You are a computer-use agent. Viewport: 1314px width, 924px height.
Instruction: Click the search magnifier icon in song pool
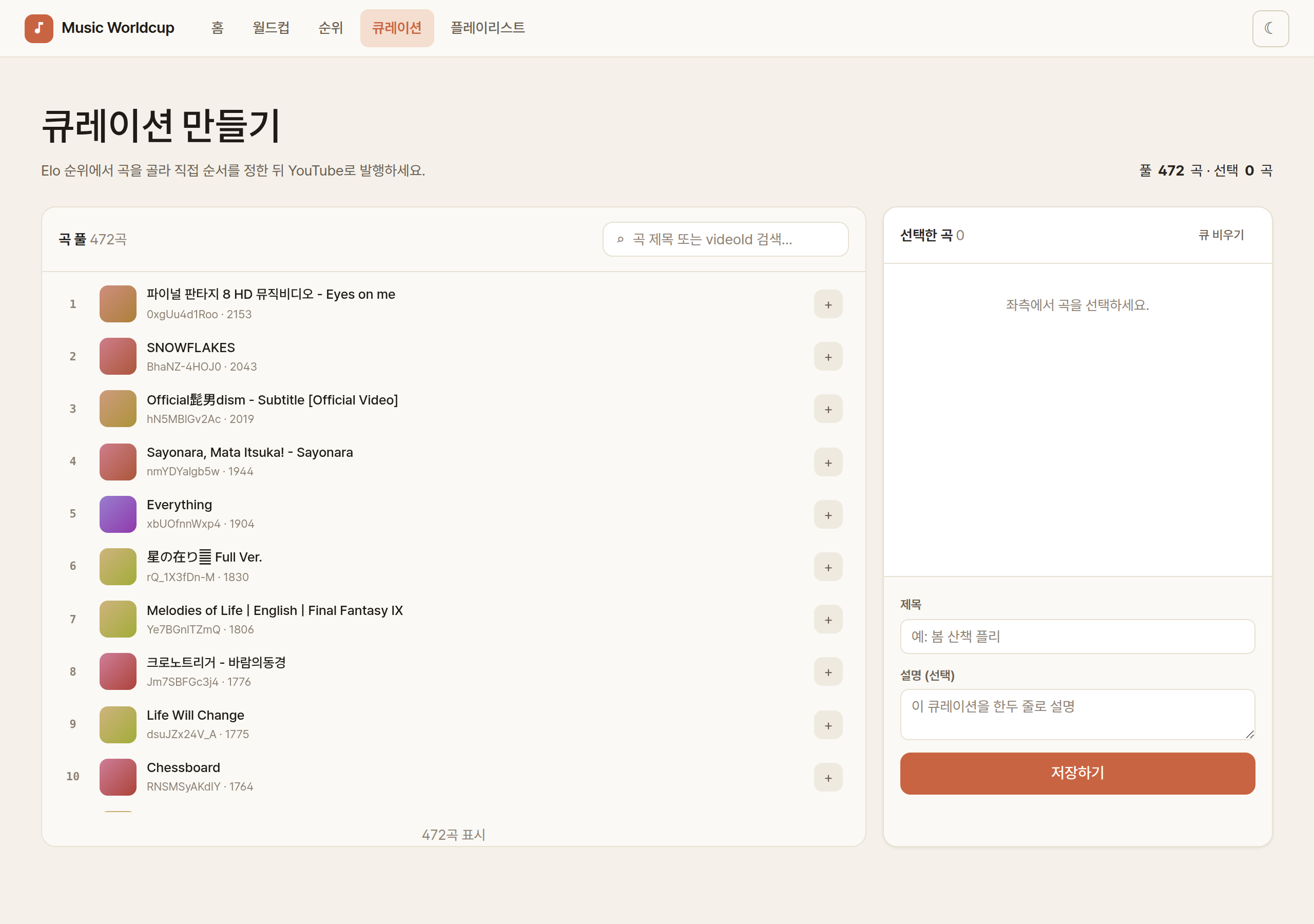(620, 239)
